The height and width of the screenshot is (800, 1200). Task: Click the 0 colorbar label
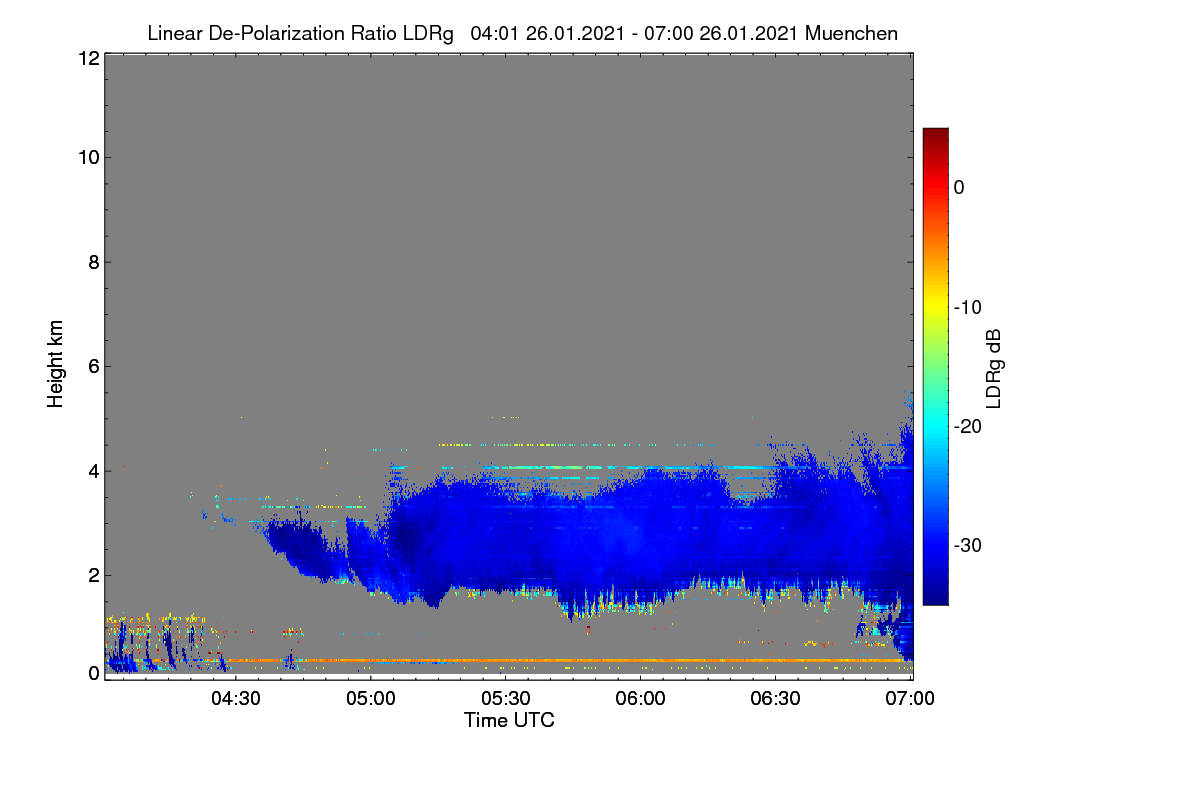[x=960, y=188]
